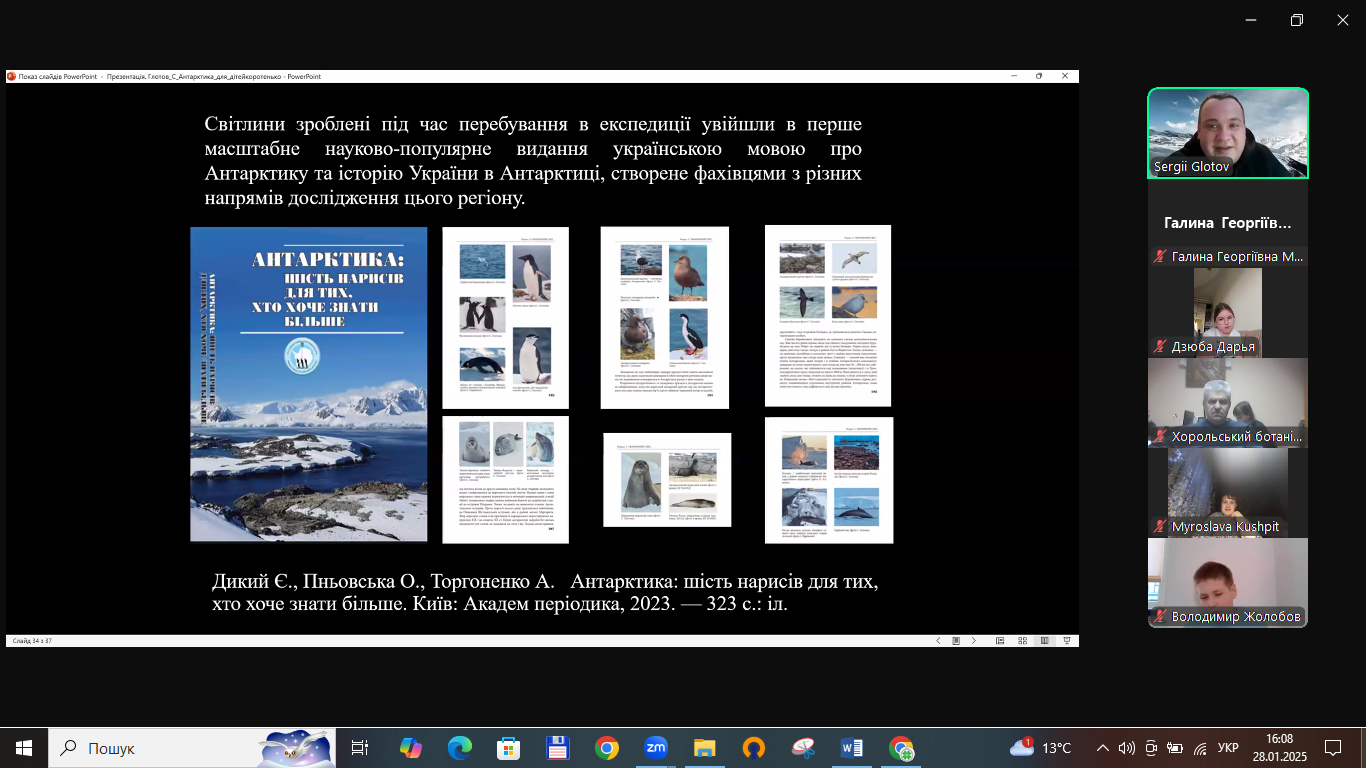Open Zoom app from the taskbar
Viewport: 1366px width, 768px height.
pos(656,748)
